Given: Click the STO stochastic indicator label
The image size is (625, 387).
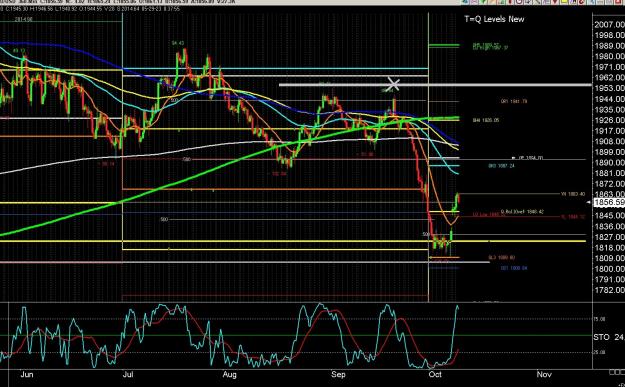Looking at the screenshot, I should (x=601, y=337).
